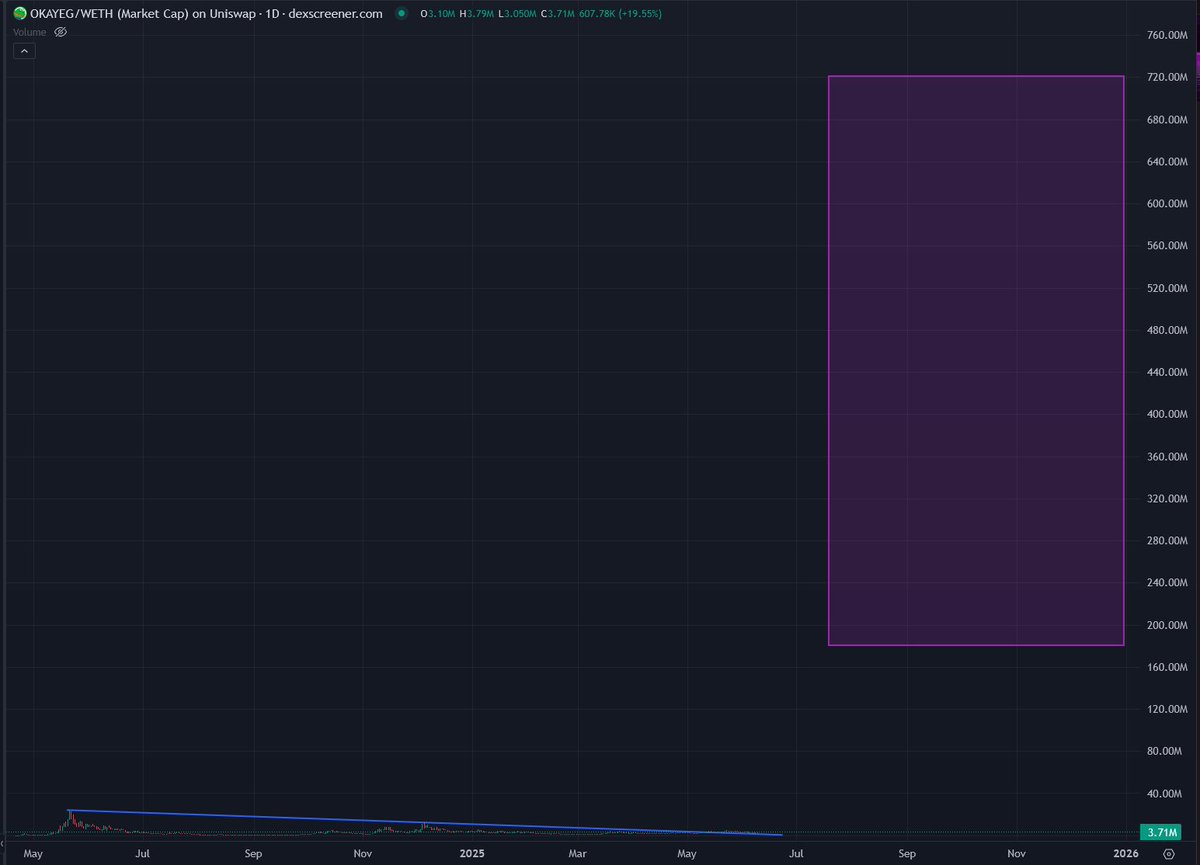Click the Volume label text
The height and width of the screenshot is (865, 1200).
pos(29,32)
